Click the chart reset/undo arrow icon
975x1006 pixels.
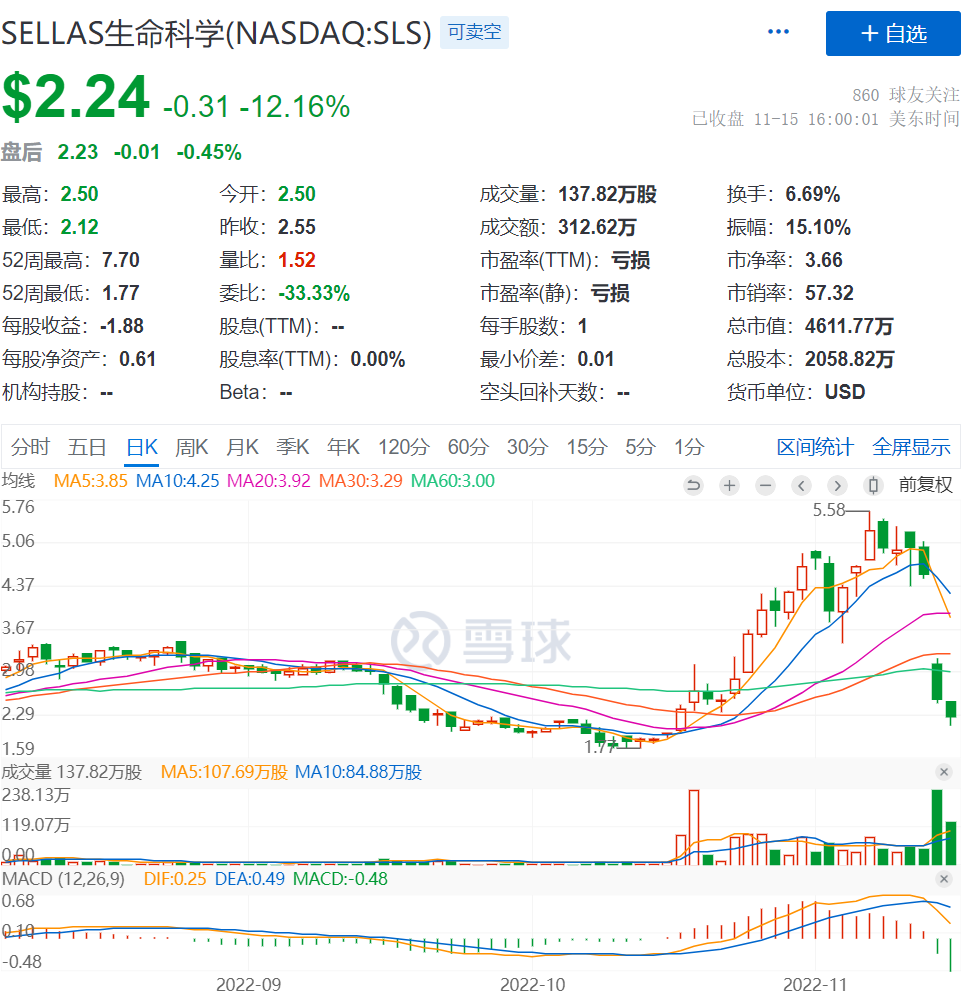(x=693, y=486)
